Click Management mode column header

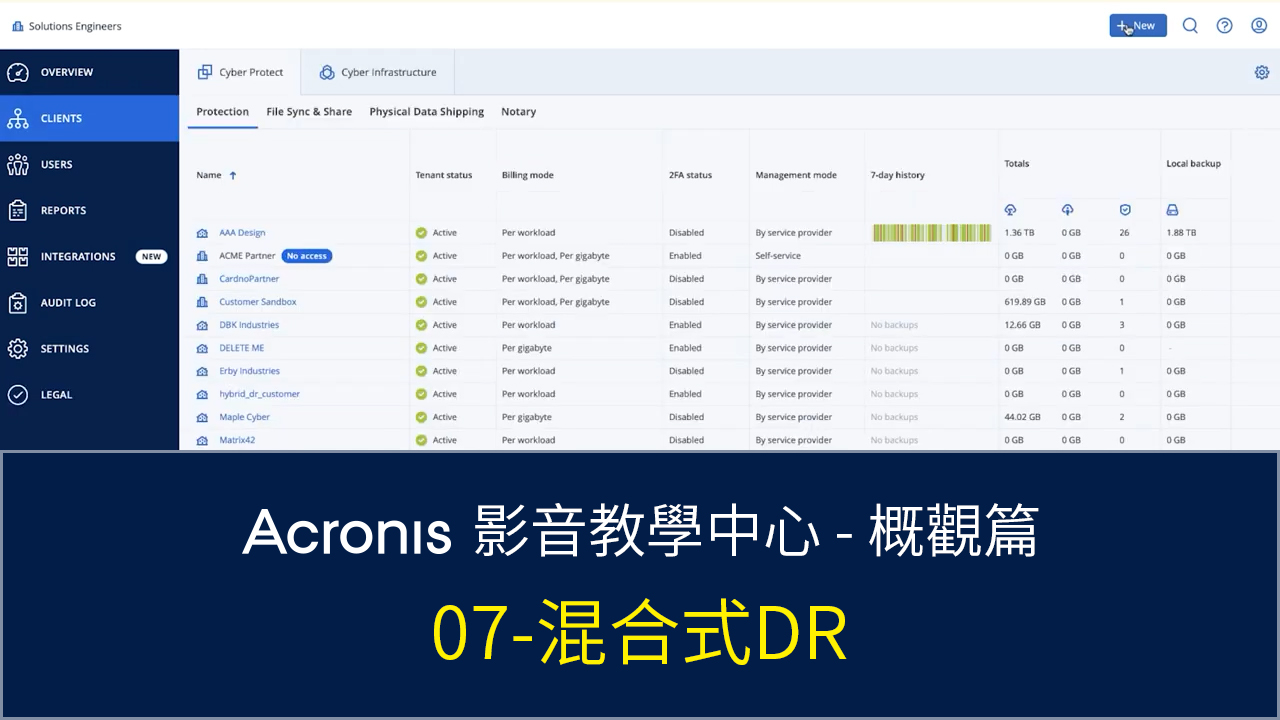796,175
